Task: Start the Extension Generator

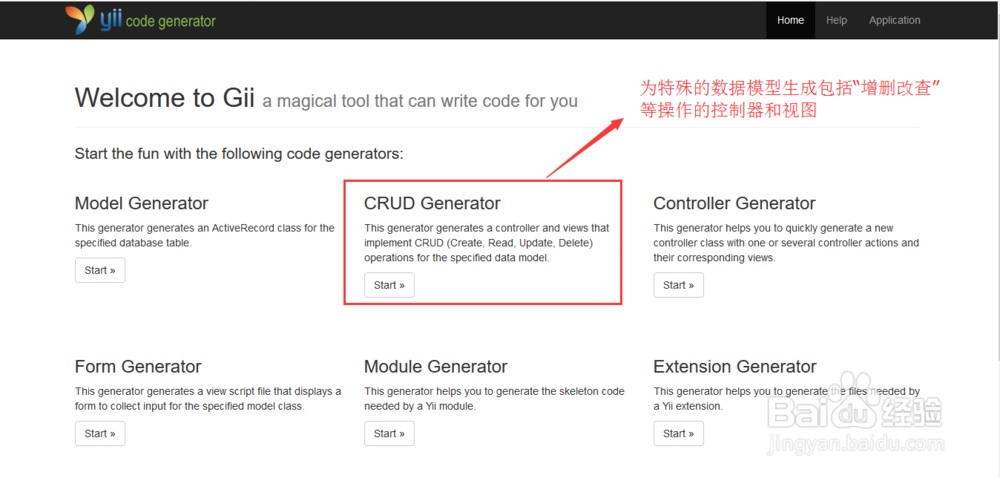Action: [679, 433]
